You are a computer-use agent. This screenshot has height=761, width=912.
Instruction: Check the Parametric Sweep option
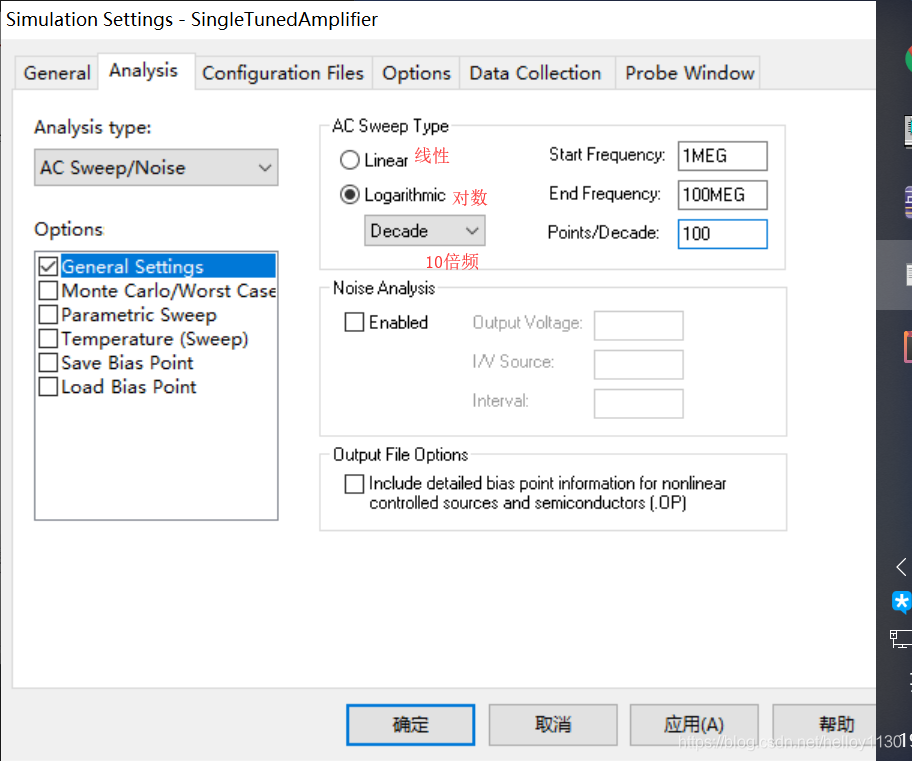(48, 315)
